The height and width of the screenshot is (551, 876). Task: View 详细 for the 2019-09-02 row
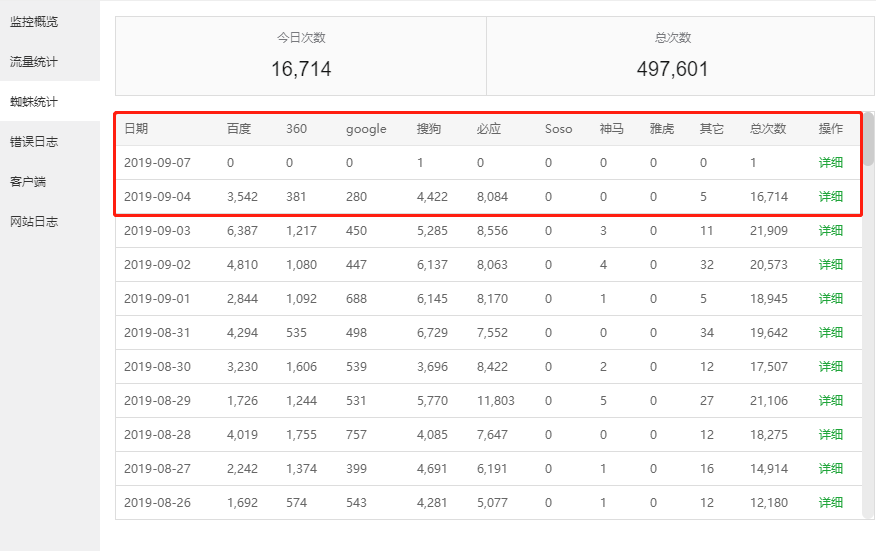tap(831, 265)
